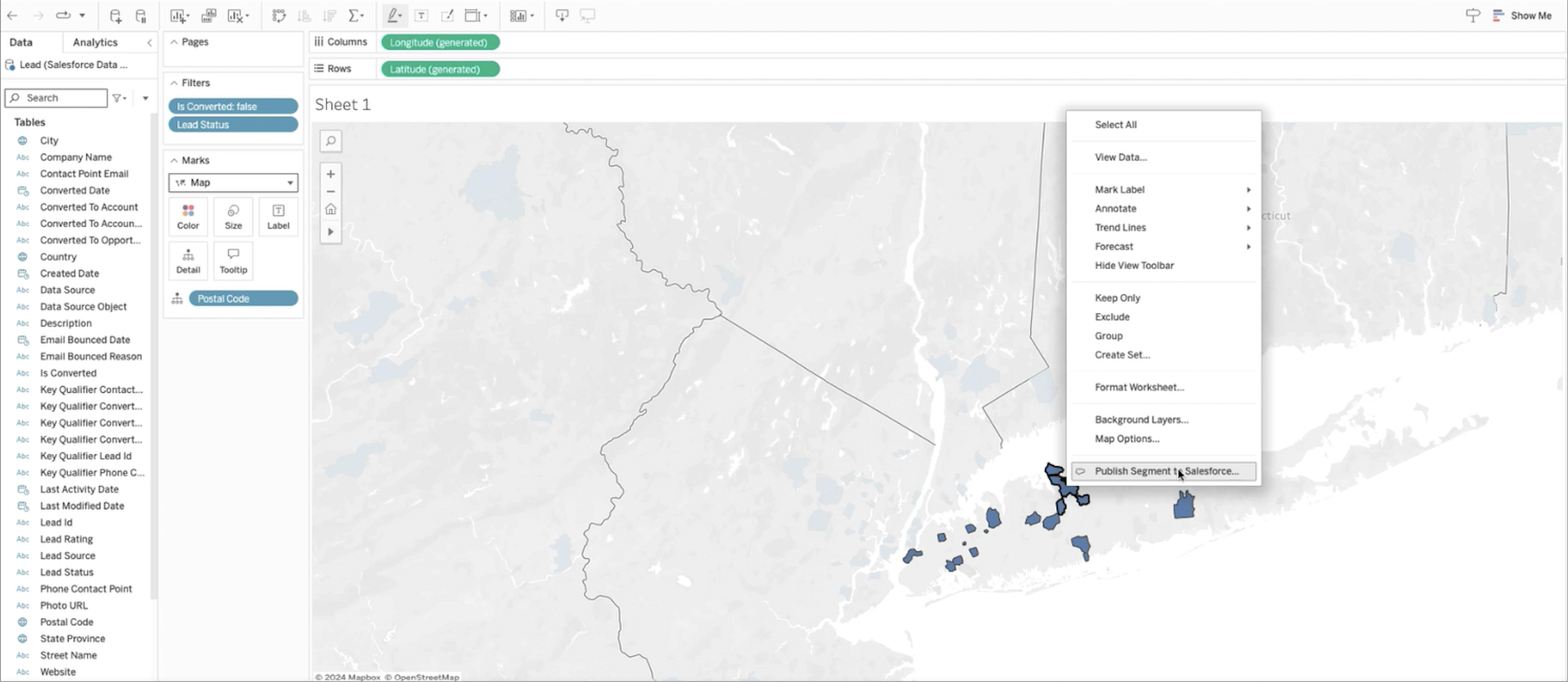Click the Pause Auto Updates icon

pyautogui.click(x=140, y=15)
